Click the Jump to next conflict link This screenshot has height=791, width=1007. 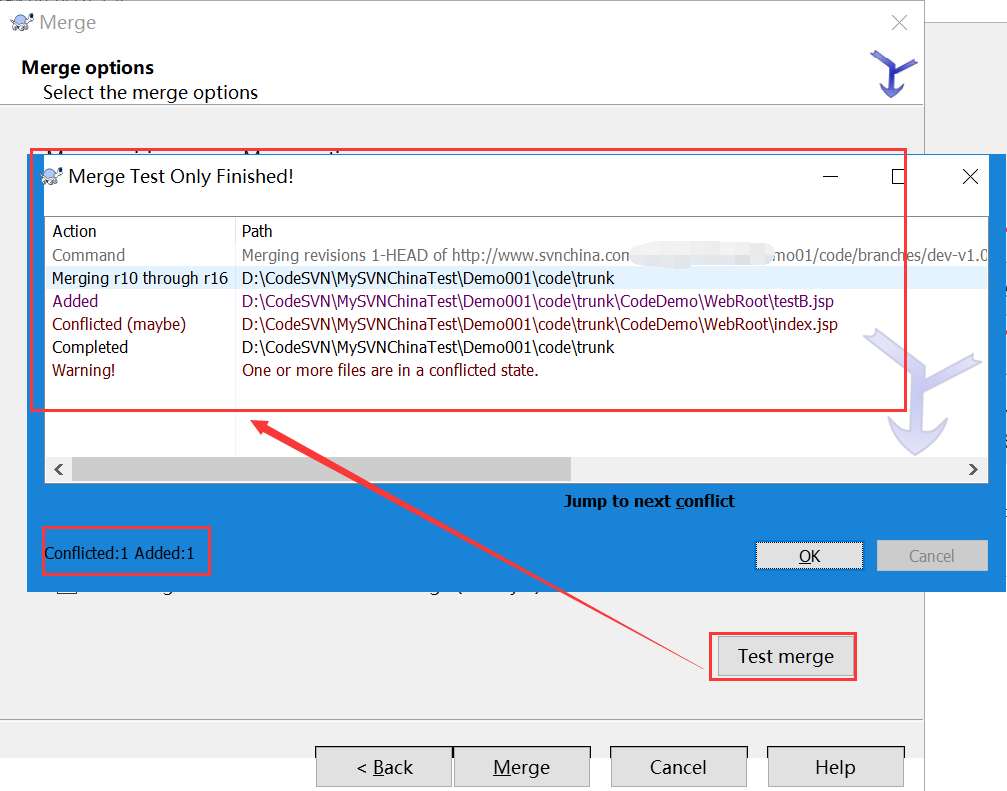tap(649, 501)
